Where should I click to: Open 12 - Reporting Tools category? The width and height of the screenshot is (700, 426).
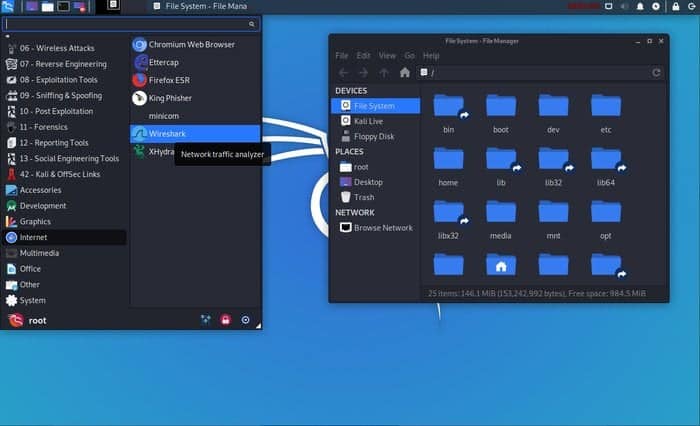(65, 143)
